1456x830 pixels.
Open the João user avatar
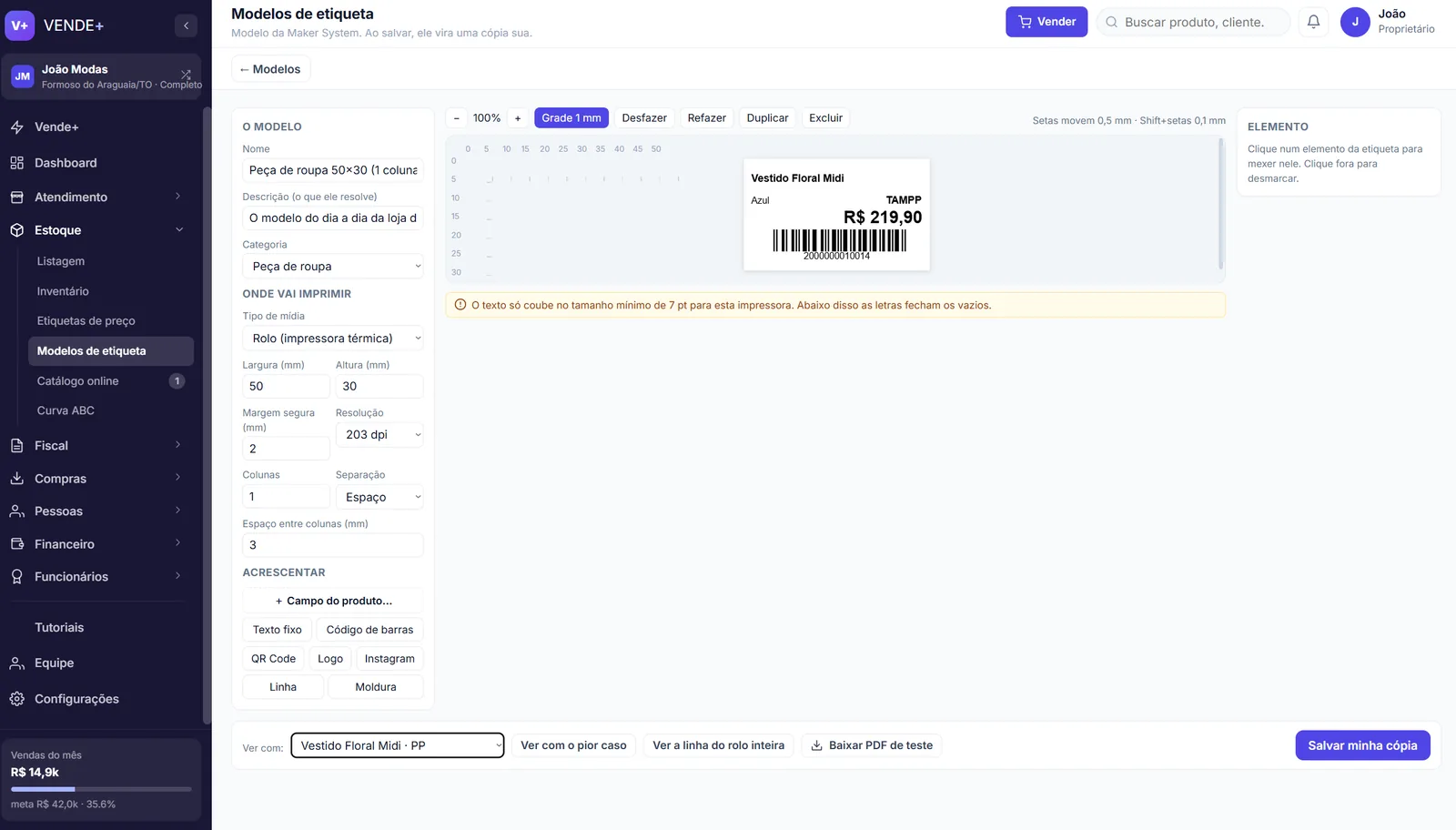click(x=1355, y=22)
